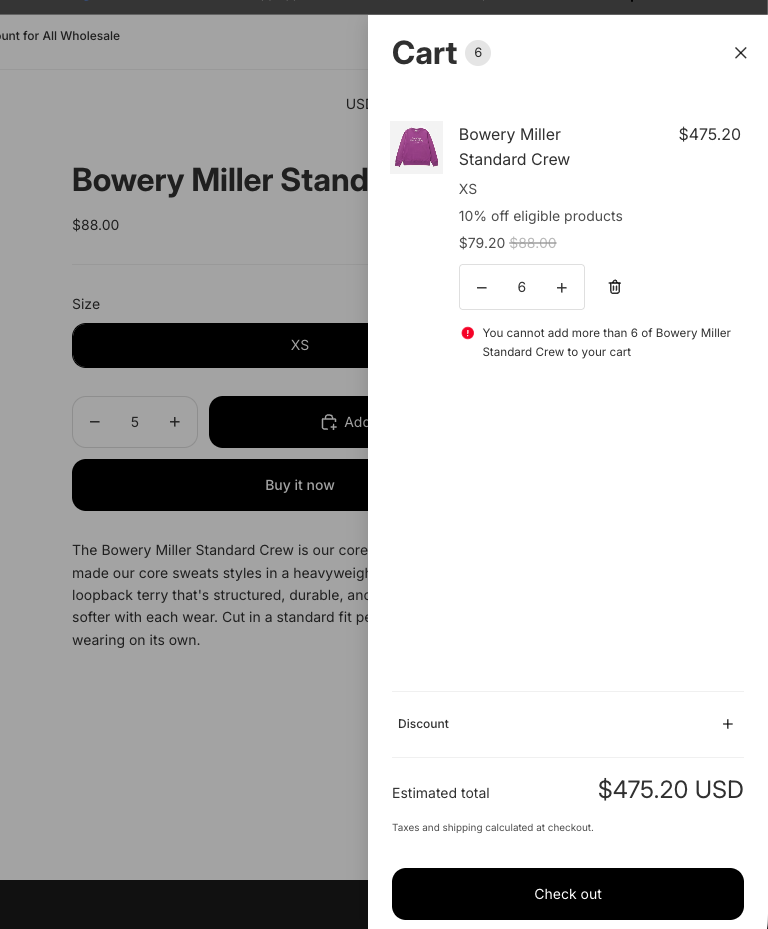The height and width of the screenshot is (929, 768).
Task: Click the wholesale discount banner text
Action: pos(60,36)
